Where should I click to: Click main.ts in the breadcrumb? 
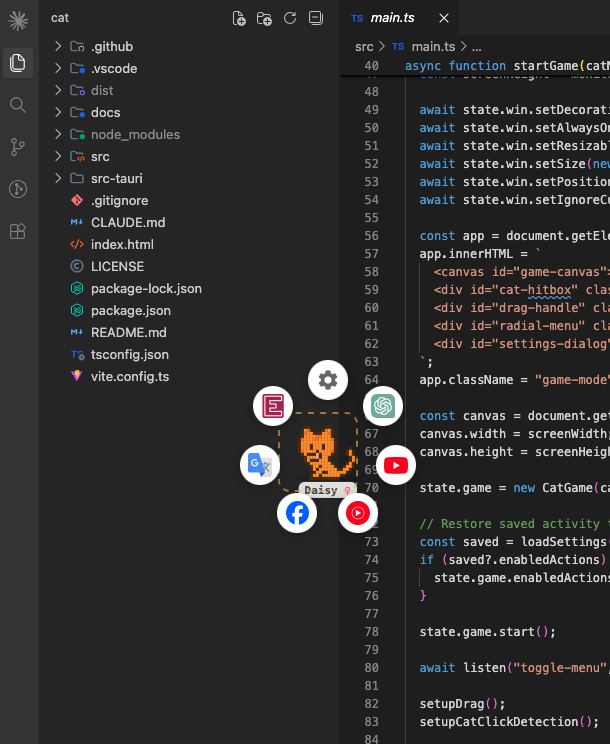(433, 46)
